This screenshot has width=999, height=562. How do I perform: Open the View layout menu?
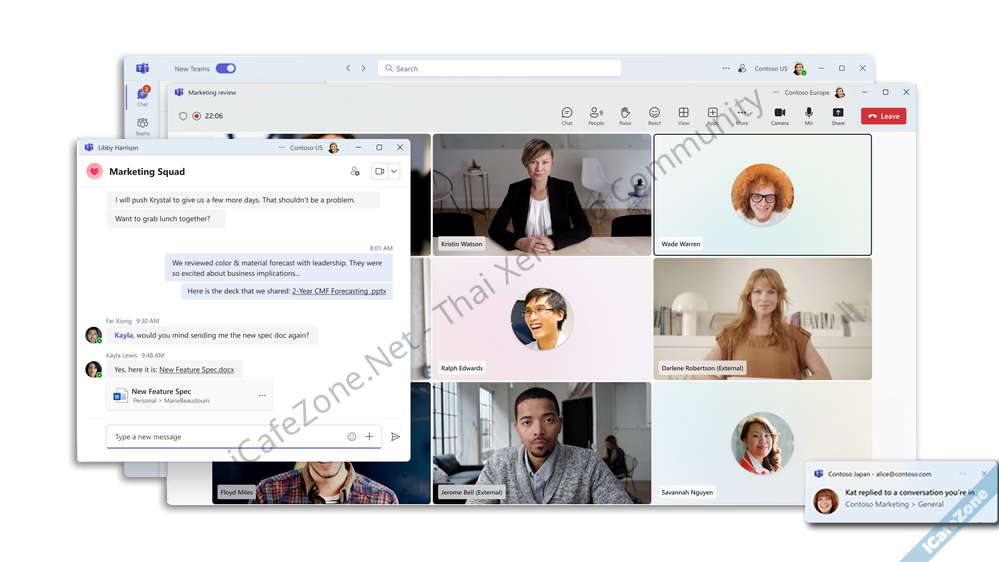tap(683, 115)
